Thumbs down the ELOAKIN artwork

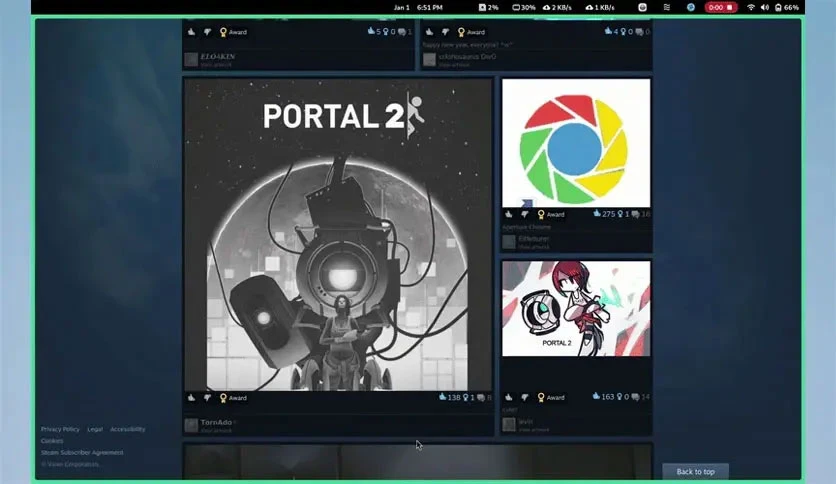[x=207, y=32]
